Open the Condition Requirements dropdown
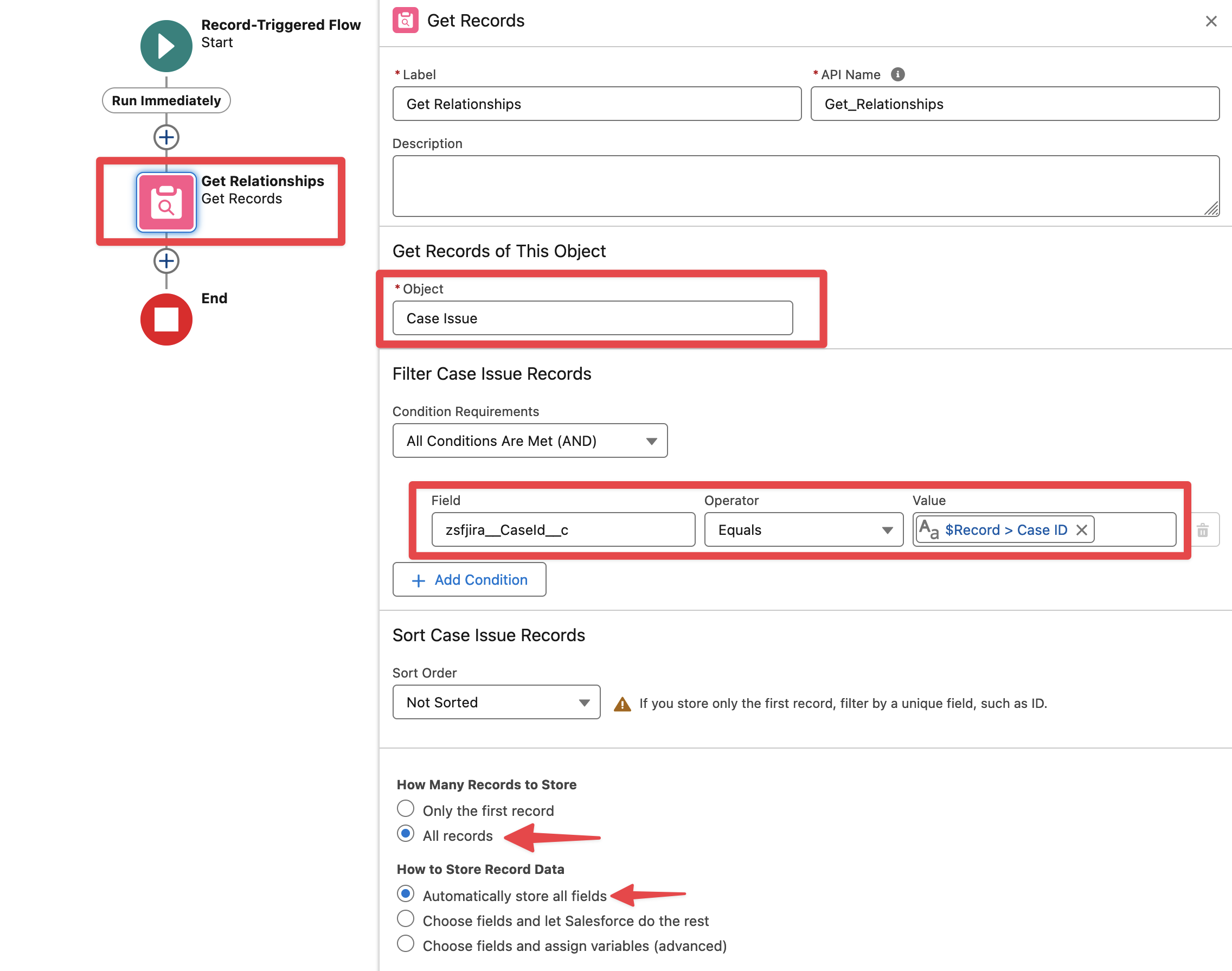Image resolution: width=1232 pixels, height=971 pixels. 530,440
